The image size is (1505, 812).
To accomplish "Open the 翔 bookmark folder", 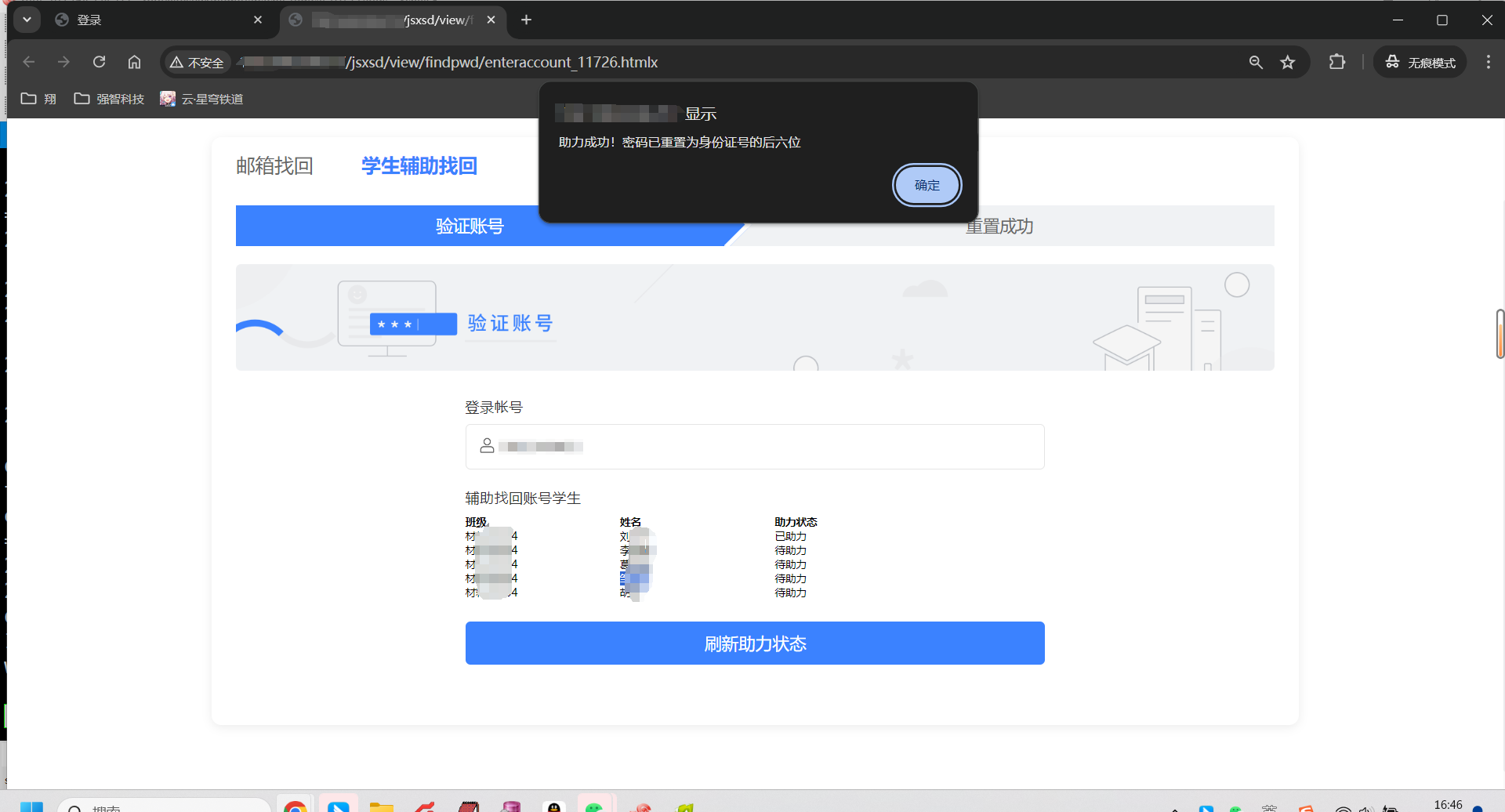I will 38,99.
